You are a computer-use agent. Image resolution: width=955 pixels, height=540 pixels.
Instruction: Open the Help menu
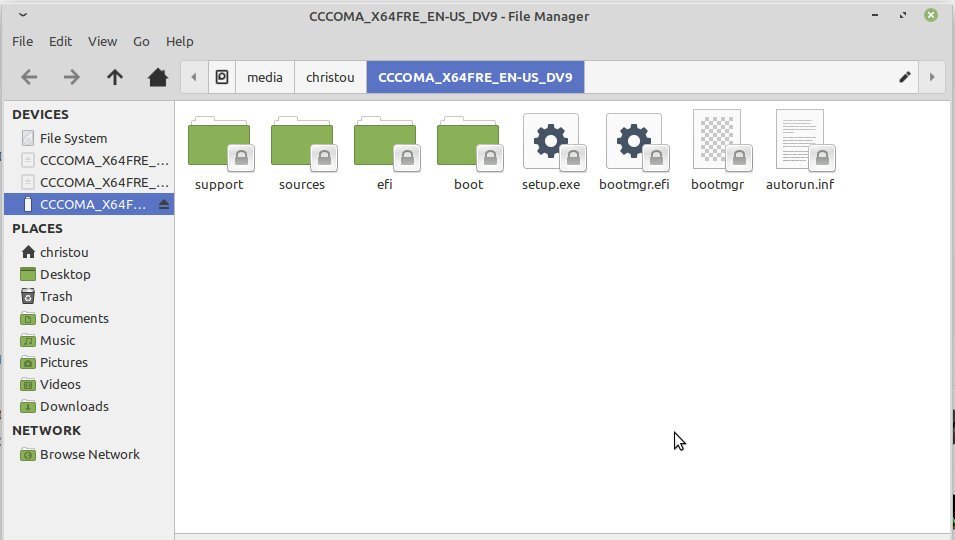(180, 41)
